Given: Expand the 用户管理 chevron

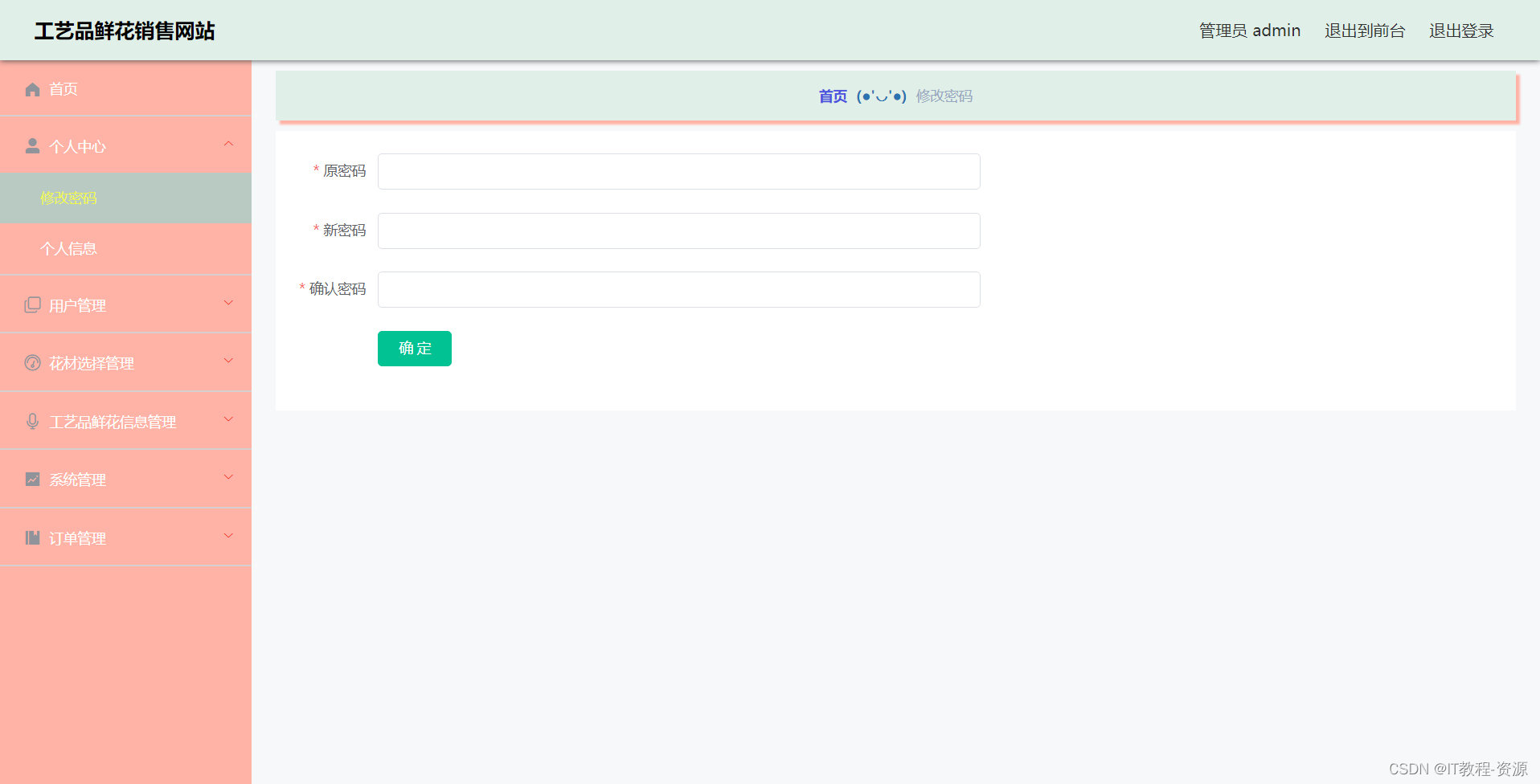Looking at the screenshot, I should [228, 303].
